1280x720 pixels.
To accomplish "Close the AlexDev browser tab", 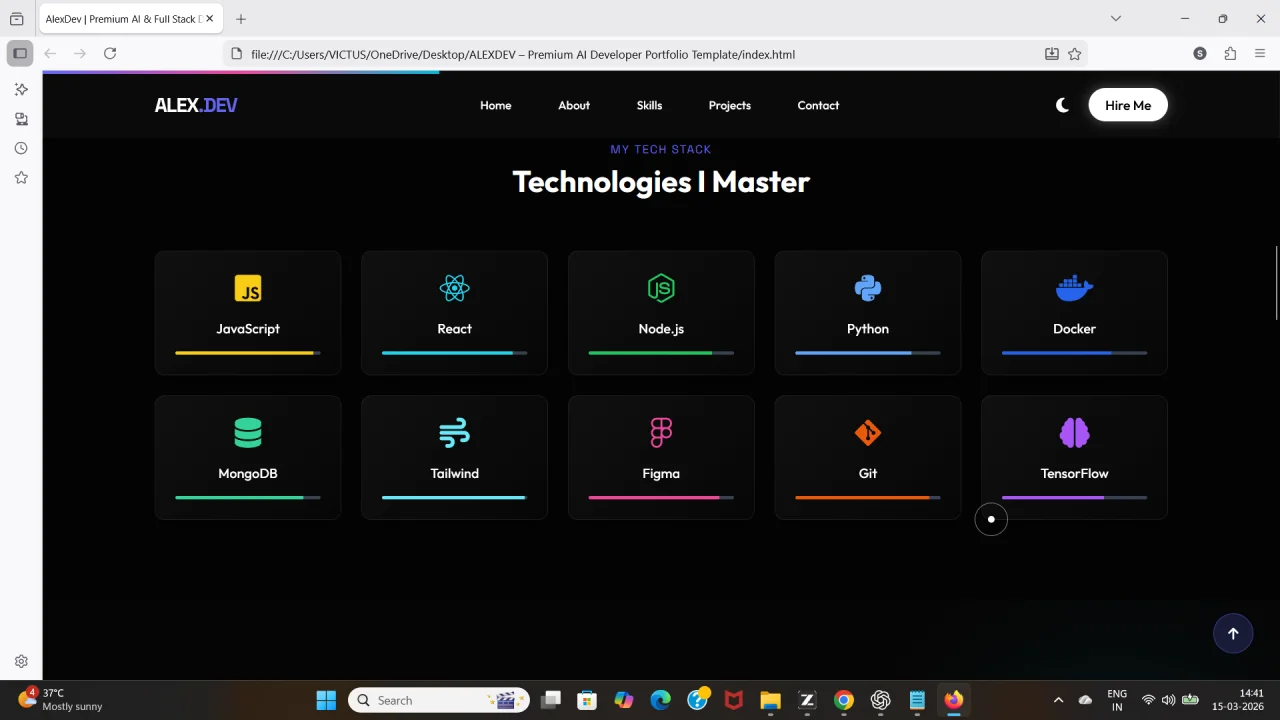I will pyautogui.click(x=209, y=19).
